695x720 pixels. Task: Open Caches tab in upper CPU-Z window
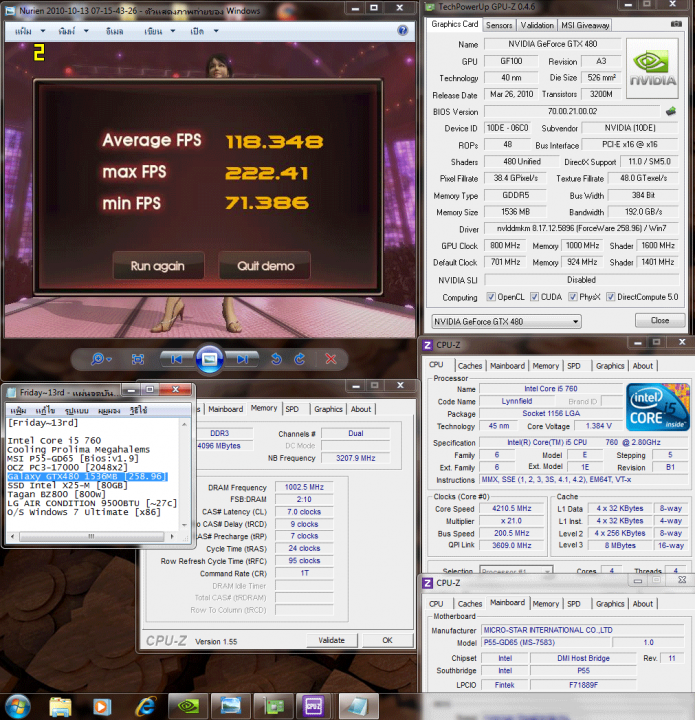coord(470,366)
